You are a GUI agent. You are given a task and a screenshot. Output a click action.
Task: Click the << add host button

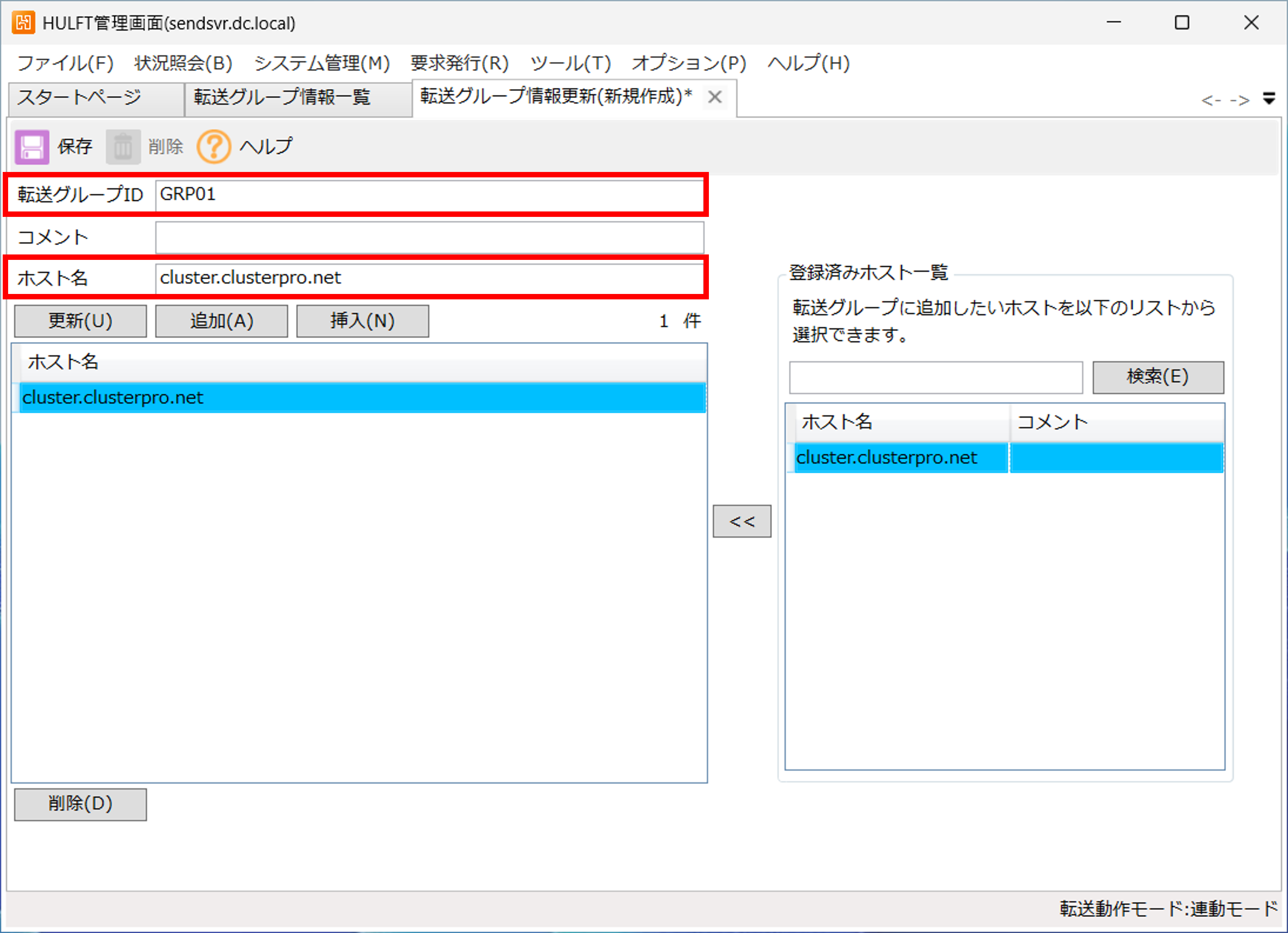pos(742,521)
